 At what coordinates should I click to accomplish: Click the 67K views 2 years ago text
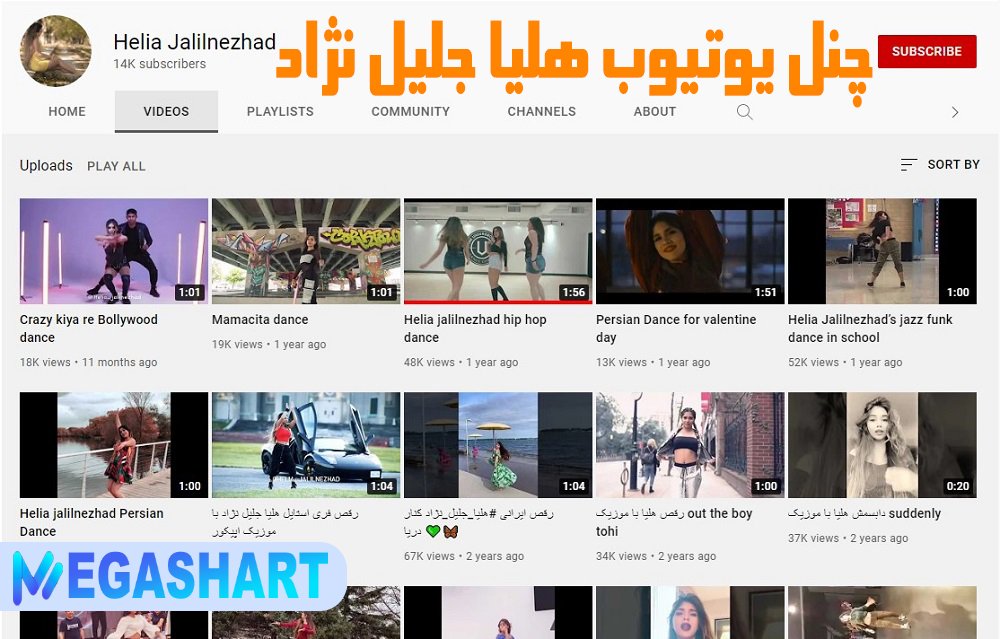(x=464, y=556)
